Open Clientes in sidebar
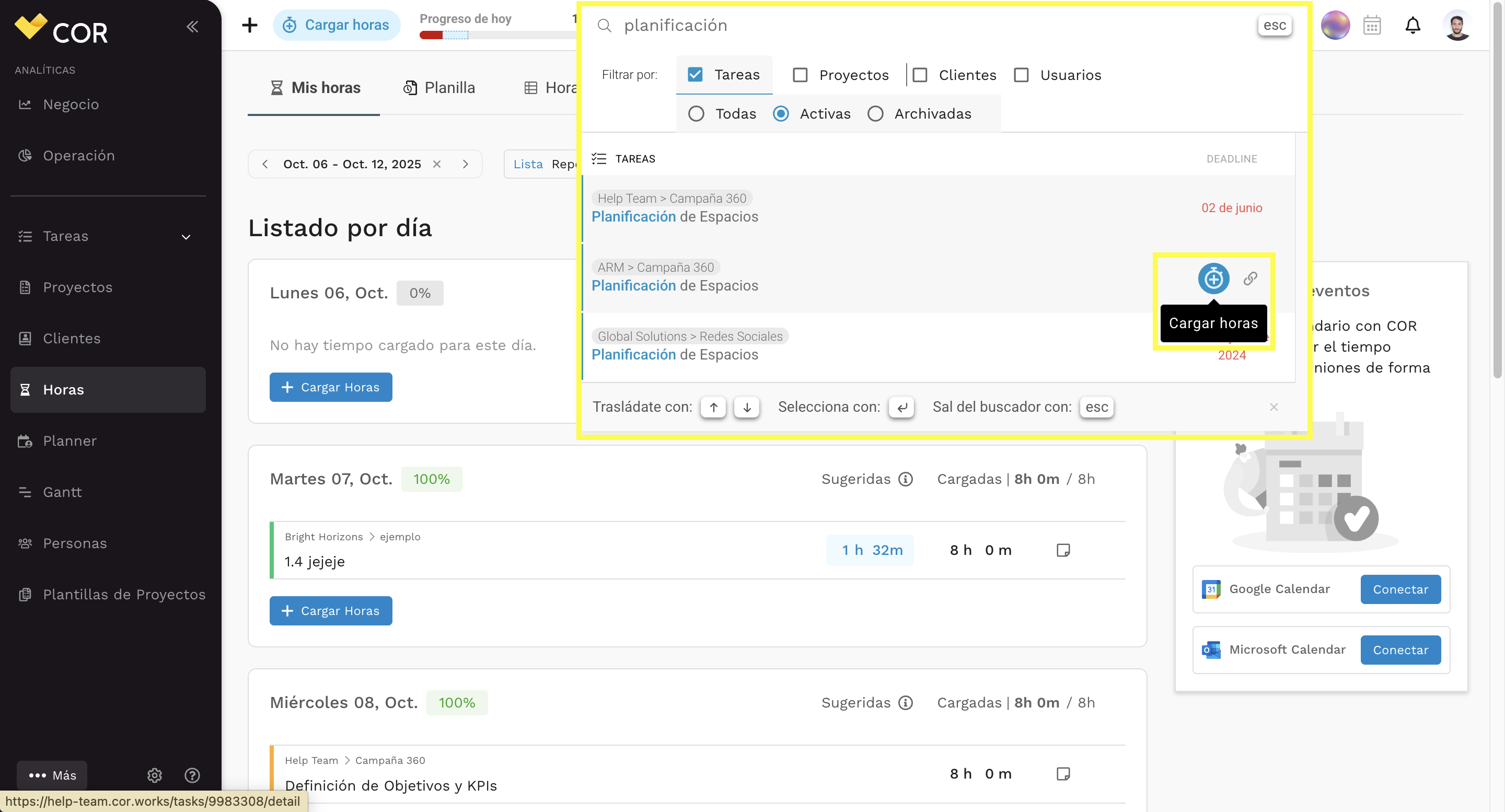The width and height of the screenshot is (1505, 812). pyautogui.click(x=108, y=339)
